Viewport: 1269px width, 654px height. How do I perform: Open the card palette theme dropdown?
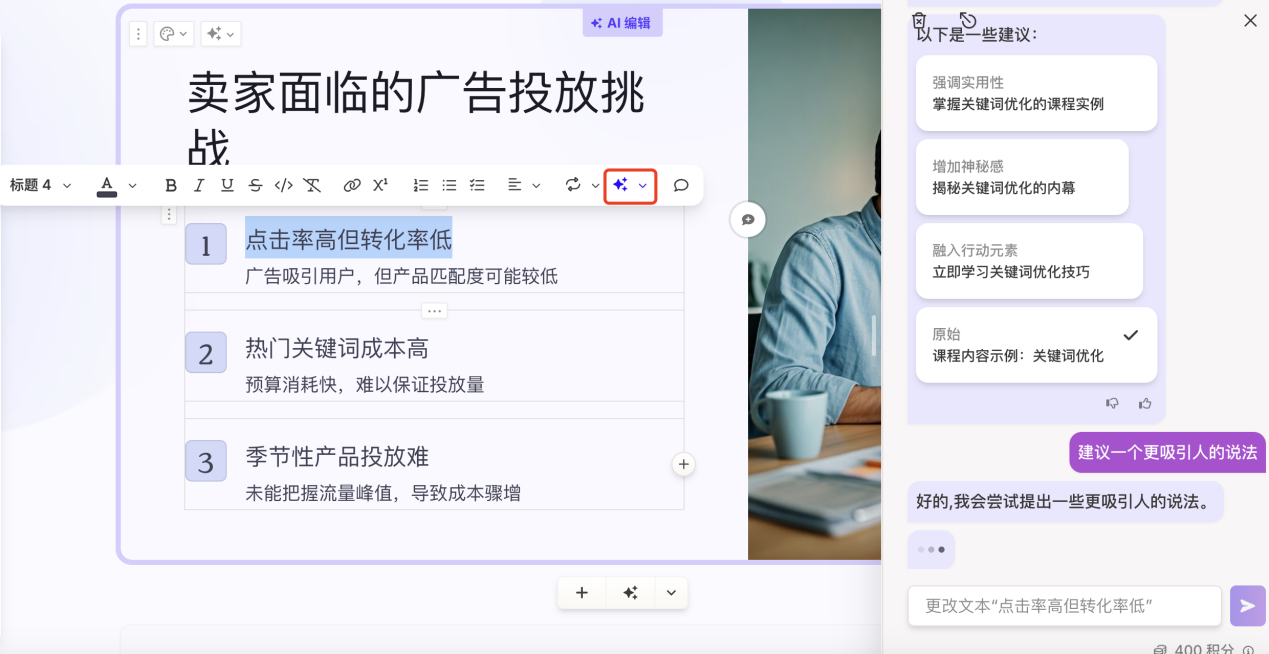tap(173, 34)
